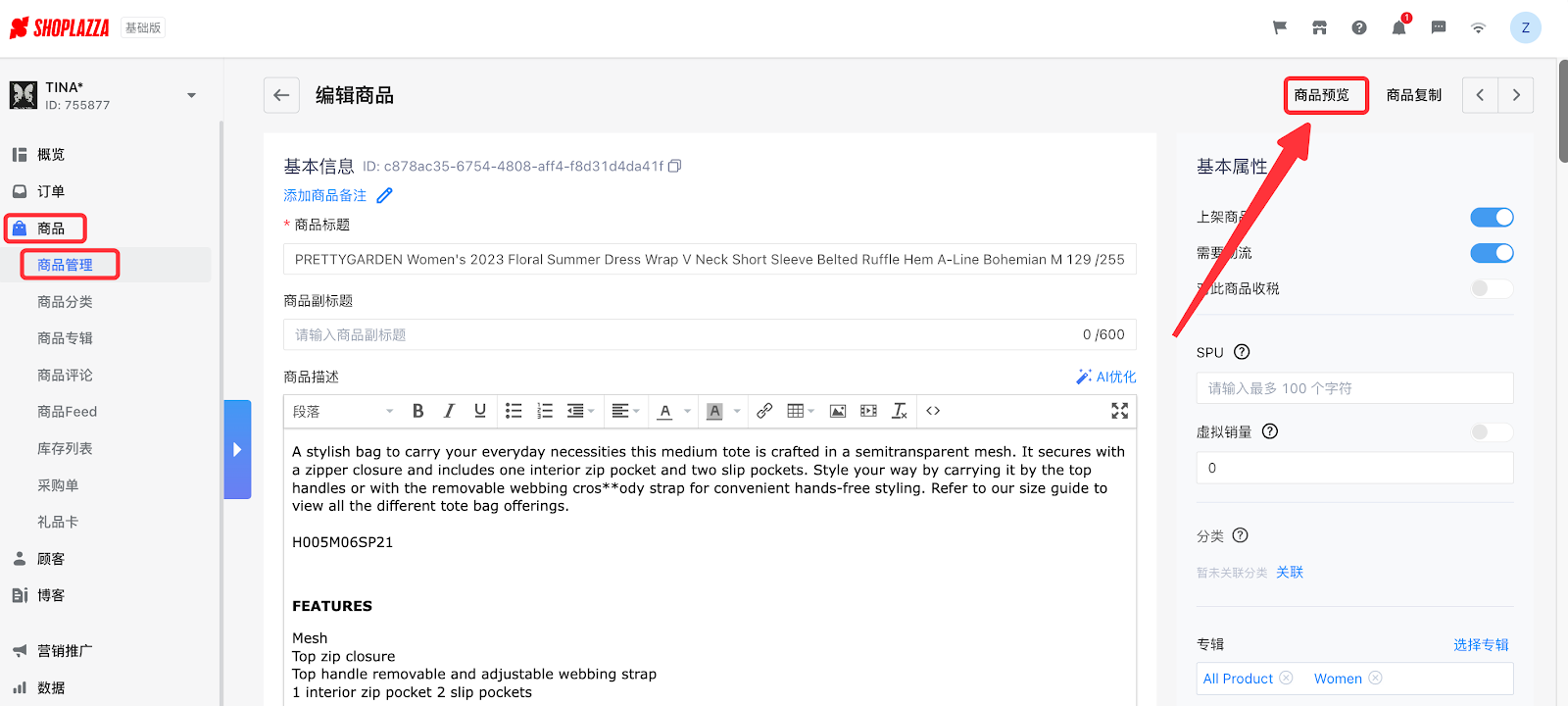This screenshot has width=1568, height=706.
Task: Click the Bold formatting icon
Action: [417, 411]
